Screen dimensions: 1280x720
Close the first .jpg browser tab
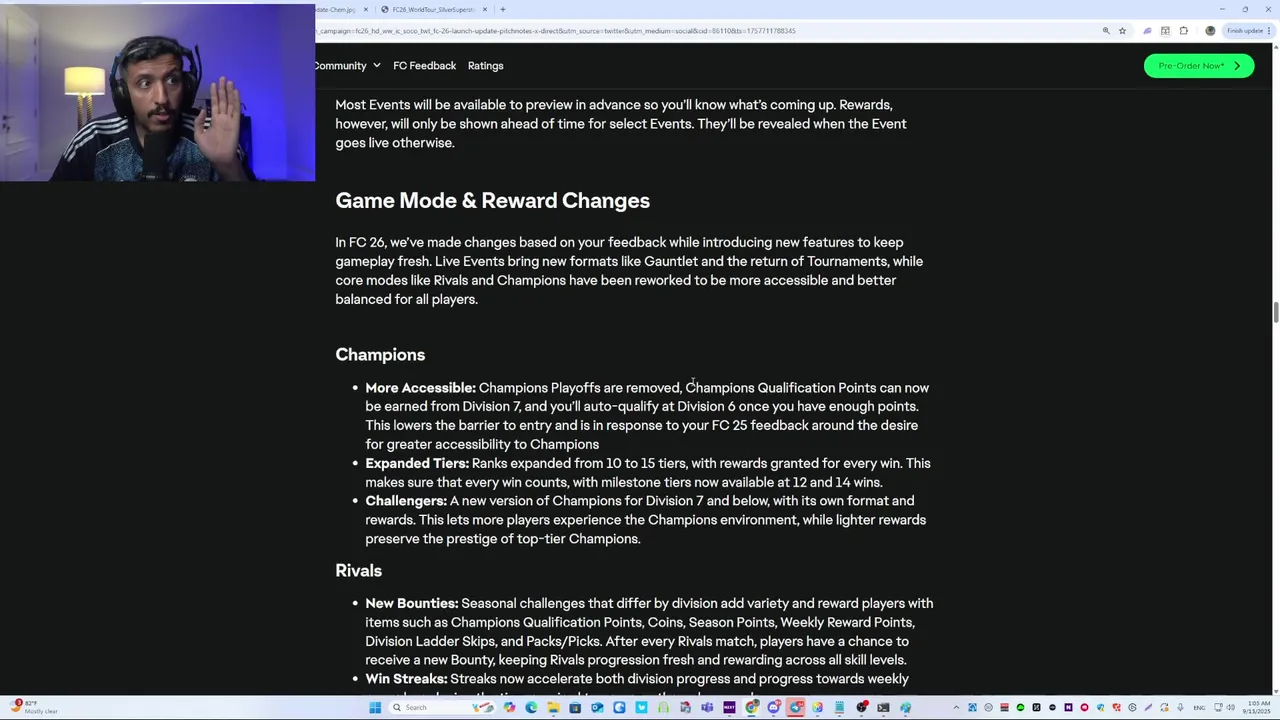pos(365,9)
